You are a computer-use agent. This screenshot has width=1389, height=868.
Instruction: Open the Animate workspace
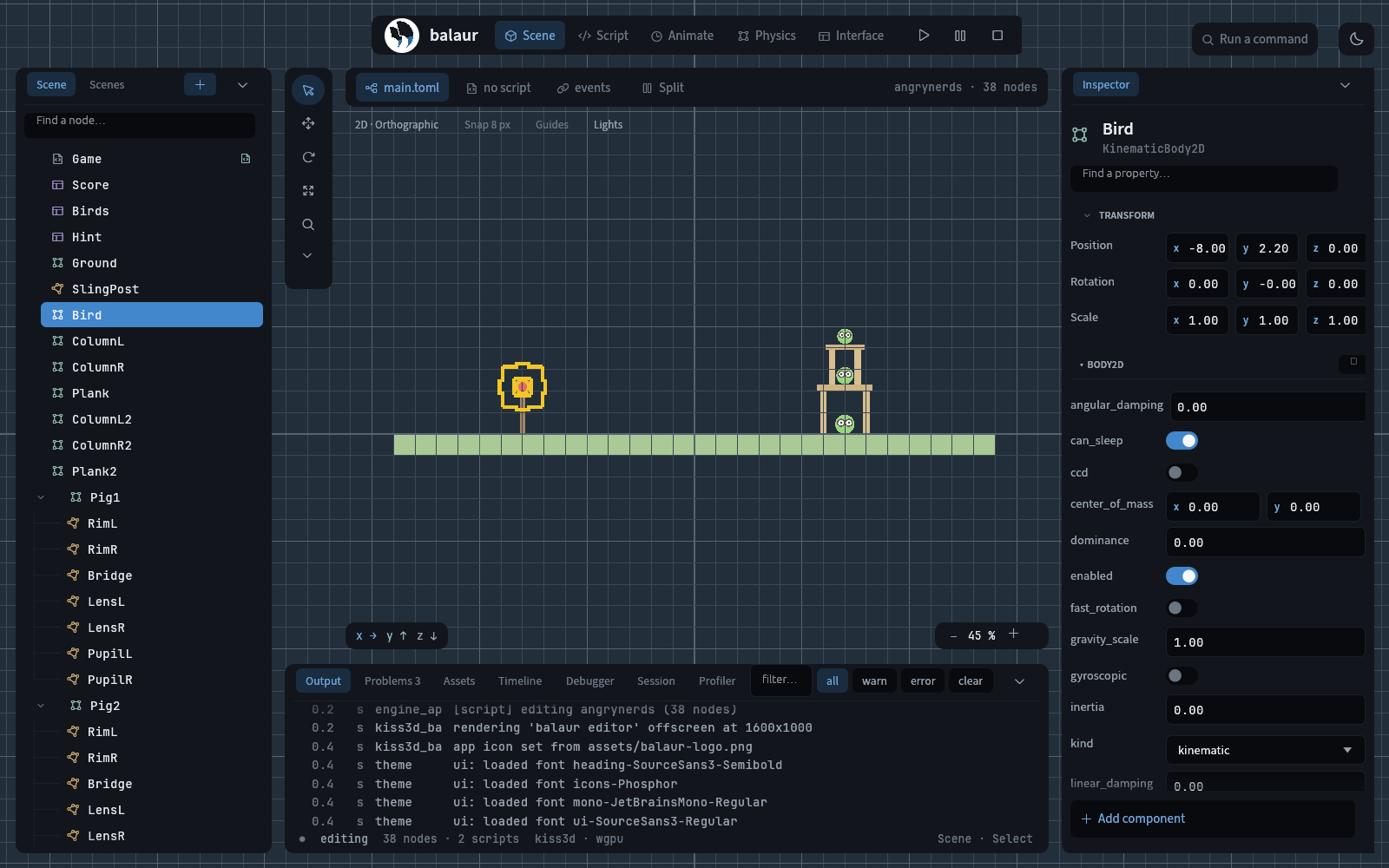pos(682,36)
